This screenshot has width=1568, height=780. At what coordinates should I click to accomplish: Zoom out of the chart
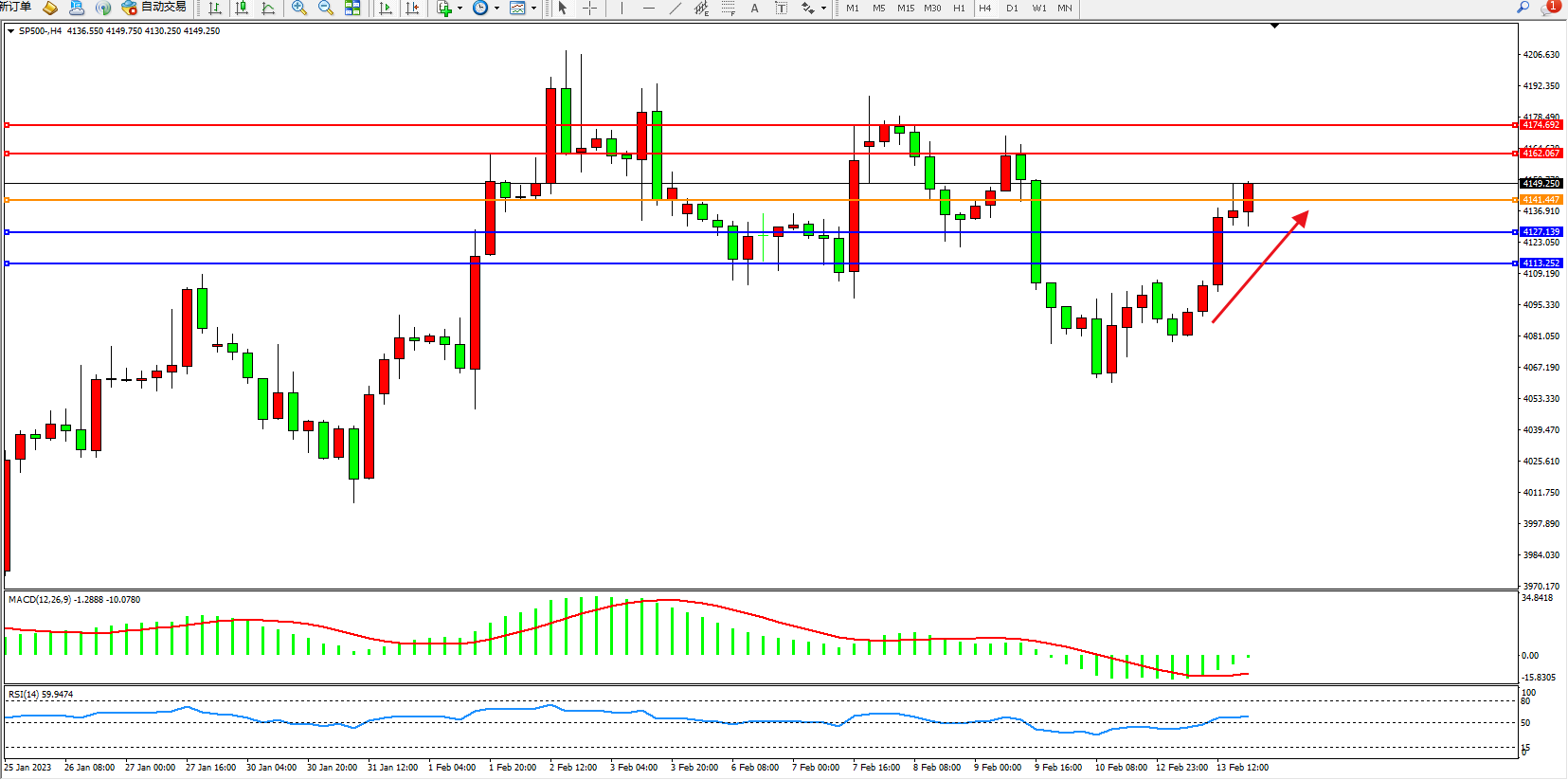[x=326, y=8]
